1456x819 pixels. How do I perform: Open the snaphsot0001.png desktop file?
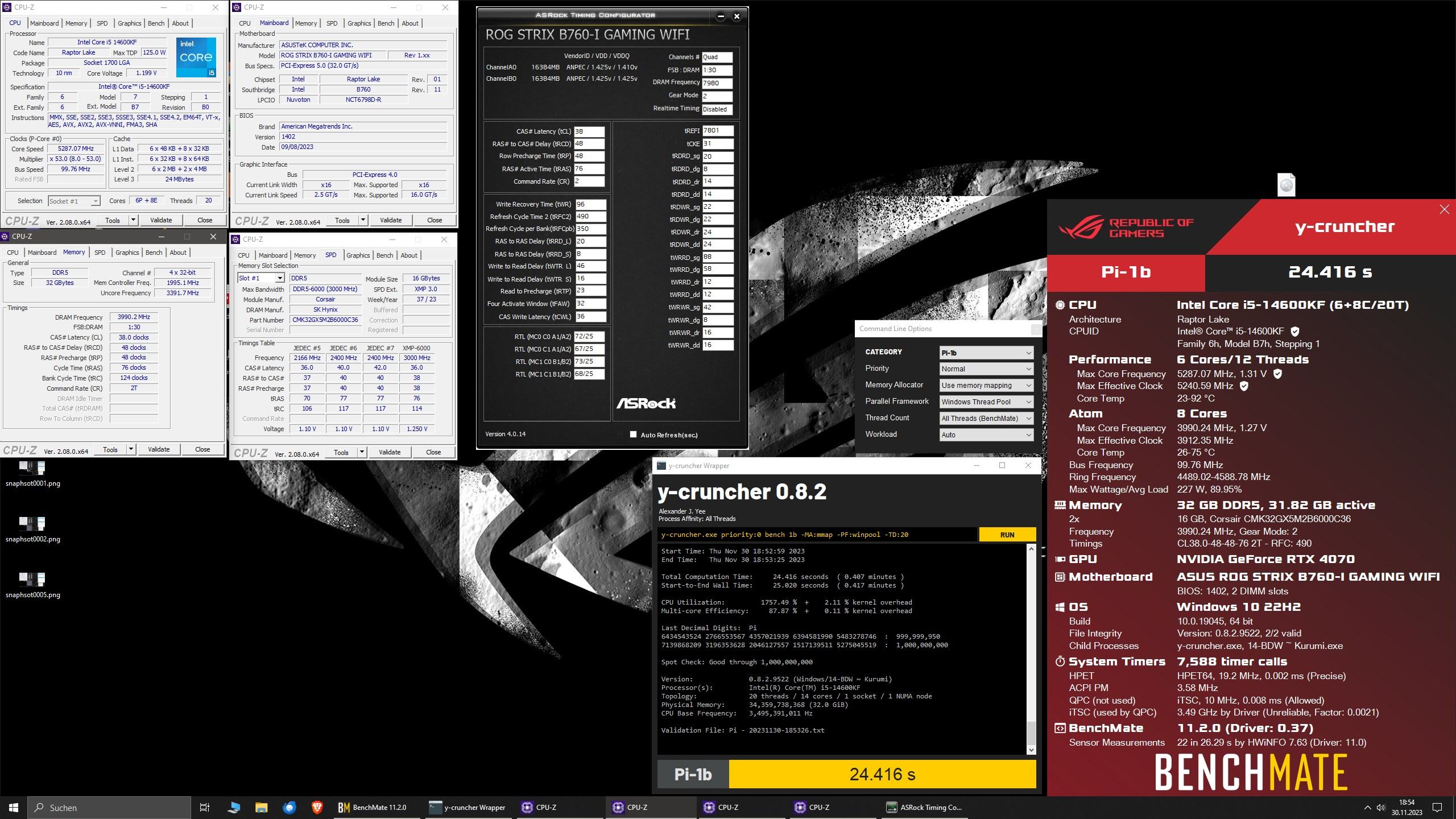(32, 474)
